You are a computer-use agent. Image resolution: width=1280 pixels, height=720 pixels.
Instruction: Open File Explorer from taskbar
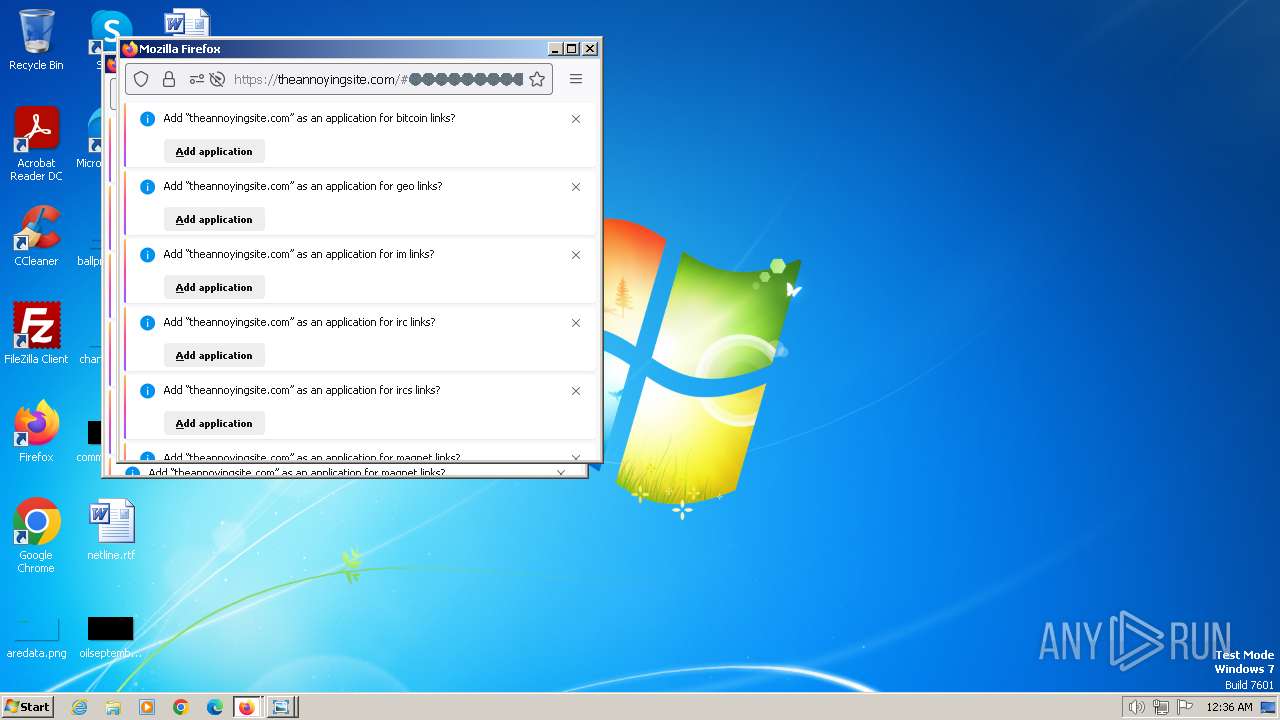click(x=113, y=707)
